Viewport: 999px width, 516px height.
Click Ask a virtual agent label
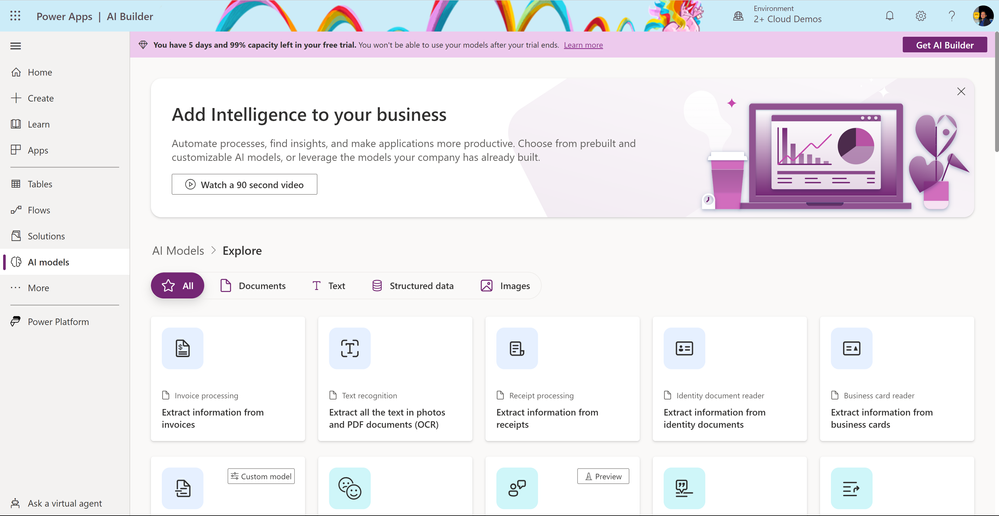point(65,503)
